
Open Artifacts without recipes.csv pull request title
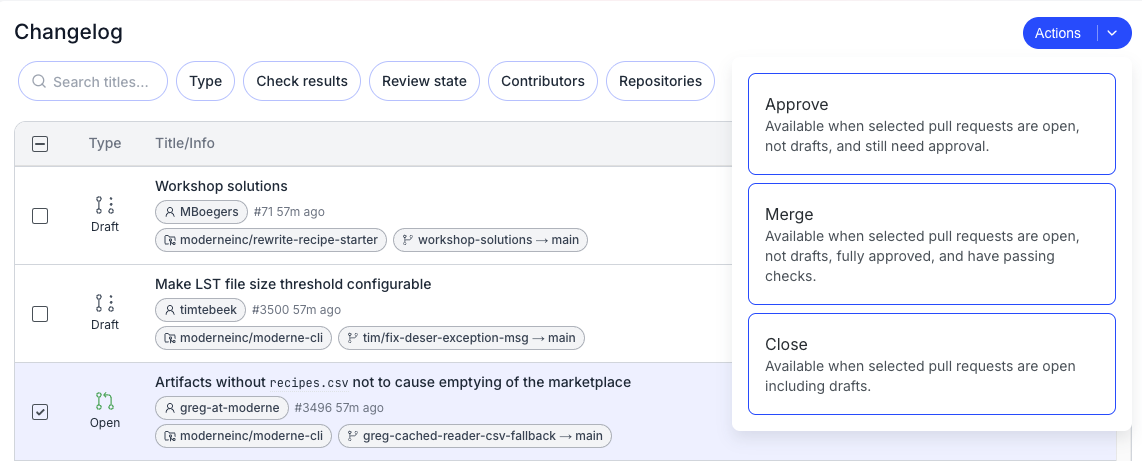[x=393, y=382]
